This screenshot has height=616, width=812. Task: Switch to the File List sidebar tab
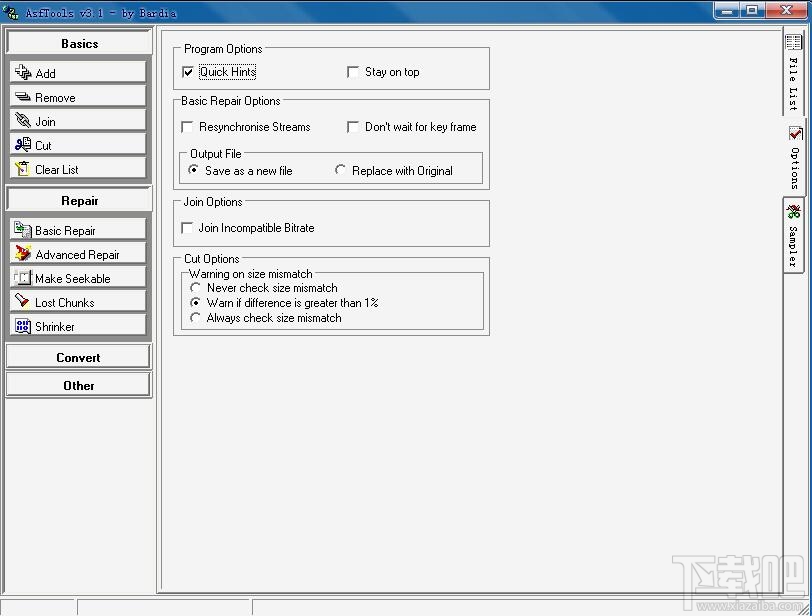(x=794, y=70)
